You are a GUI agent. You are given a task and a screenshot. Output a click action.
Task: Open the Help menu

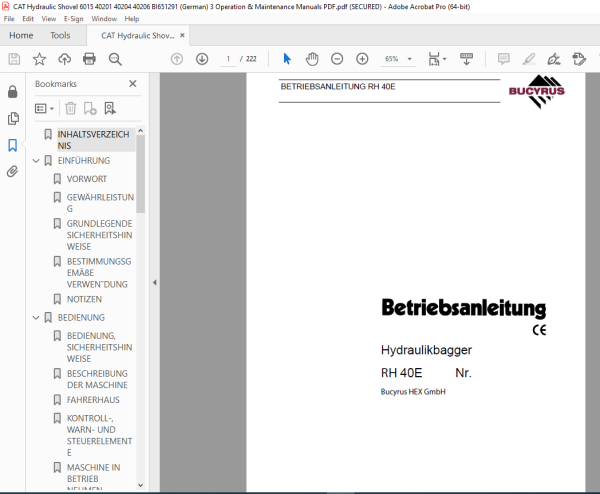coord(132,19)
